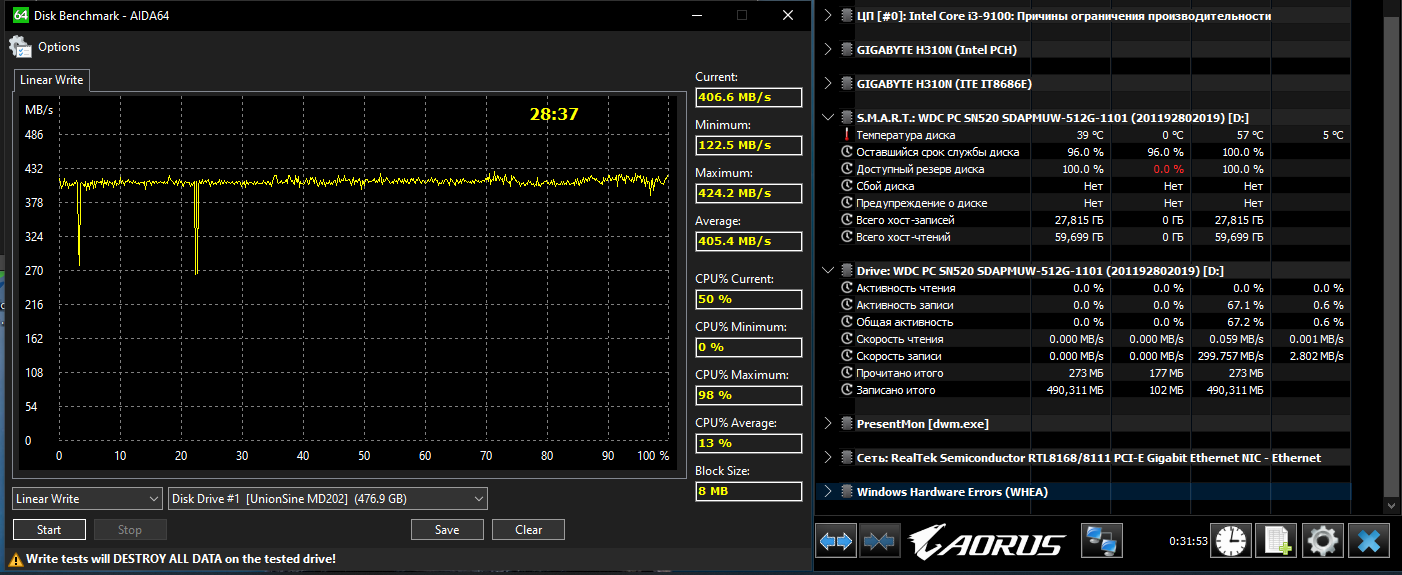Click the log sheet with green plus icon
Image resolution: width=1402 pixels, height=575 pixels.
click(x=1277, y=541)
